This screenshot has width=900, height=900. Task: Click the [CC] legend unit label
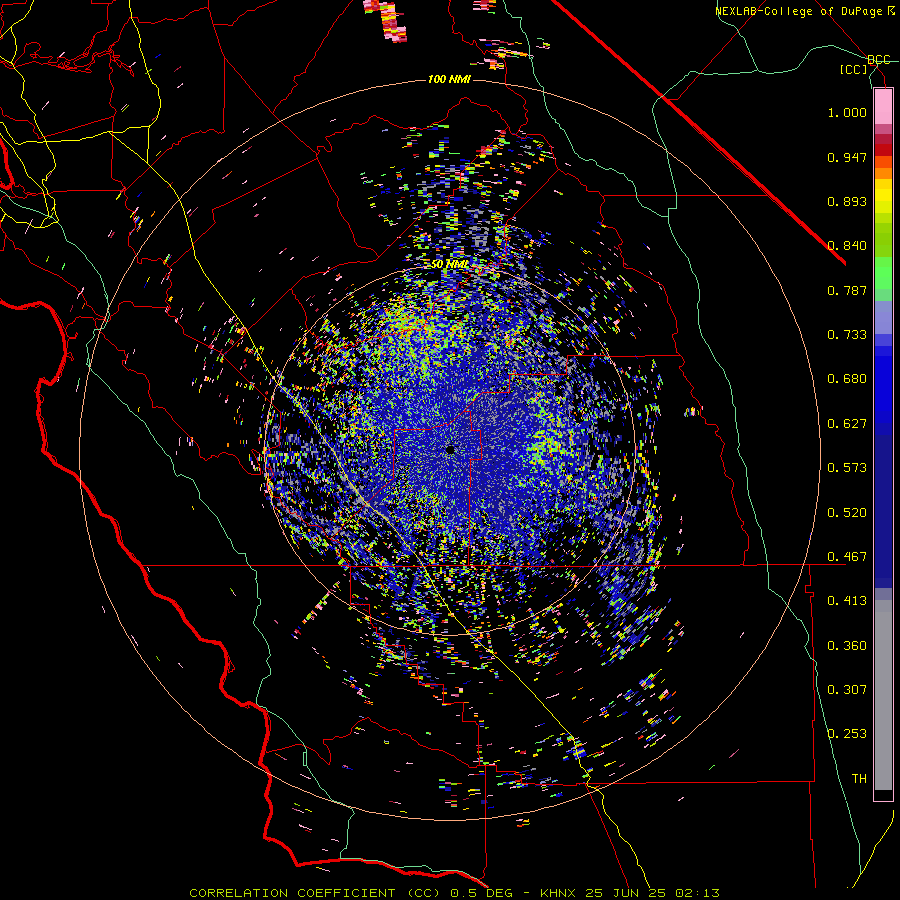pos(854,69)
